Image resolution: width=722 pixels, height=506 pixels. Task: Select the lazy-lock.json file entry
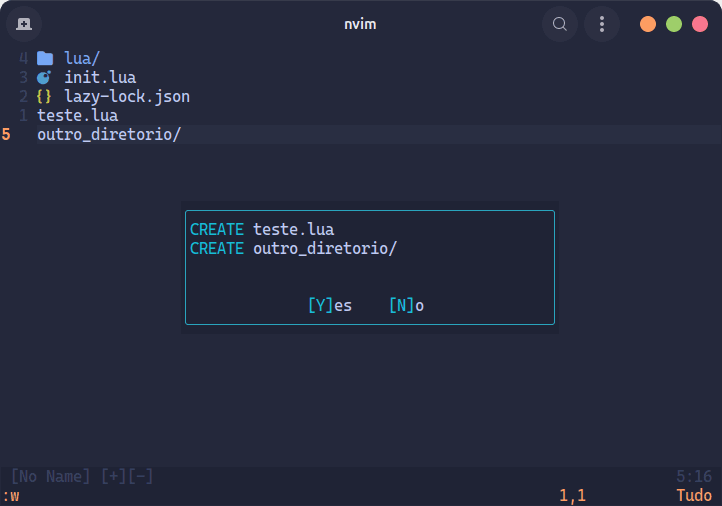(x=127, y=97)
